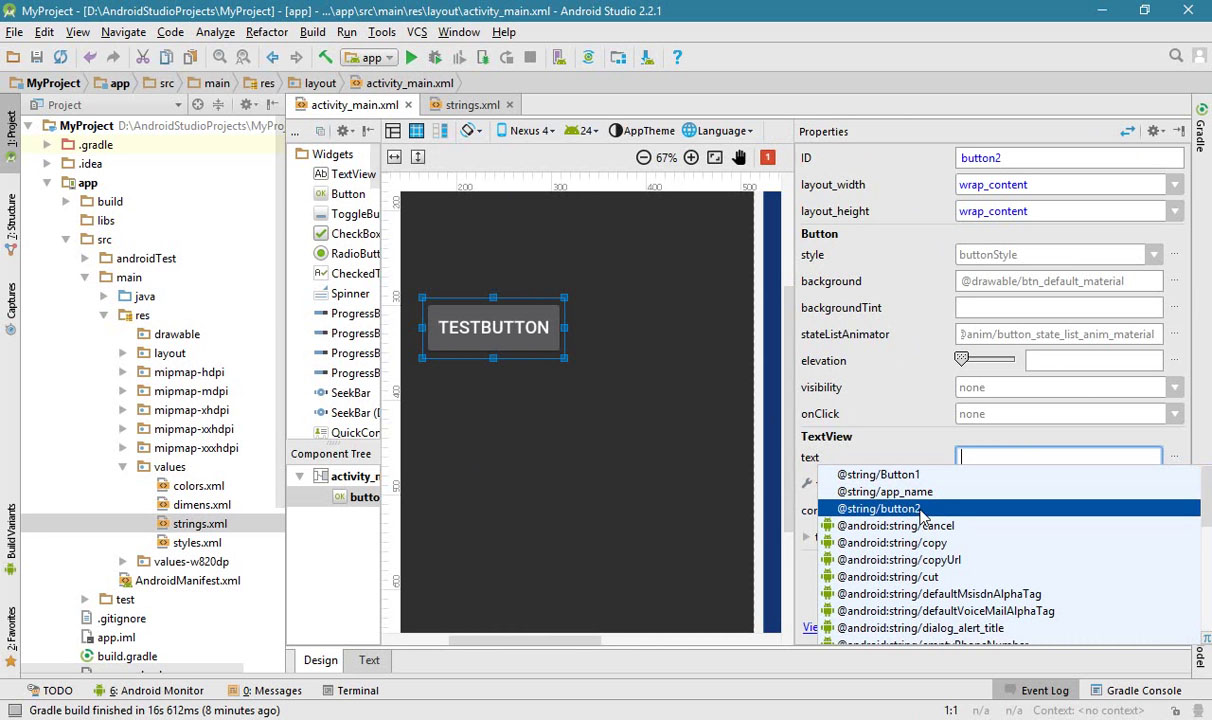
Task: Start debugging with the bug icon
Action: click(x=435, y=57)
